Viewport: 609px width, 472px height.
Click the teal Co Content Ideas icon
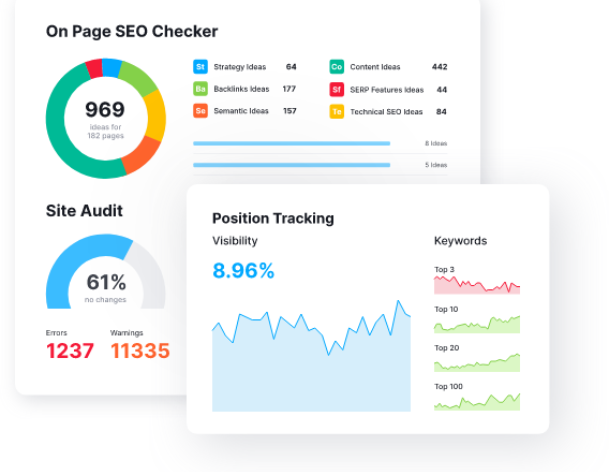pos(337,67)
